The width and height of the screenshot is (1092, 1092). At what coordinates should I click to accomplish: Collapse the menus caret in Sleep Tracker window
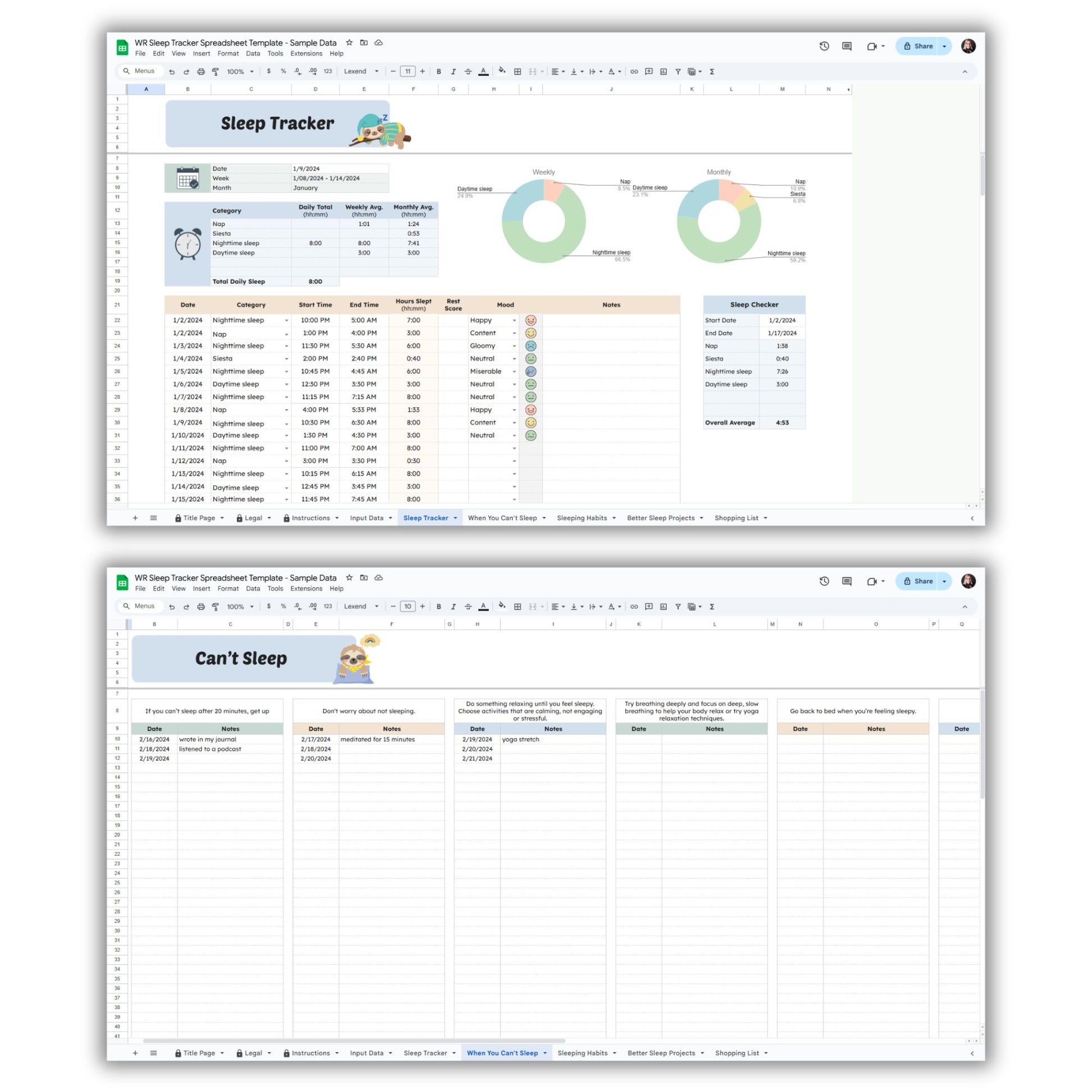965,72
